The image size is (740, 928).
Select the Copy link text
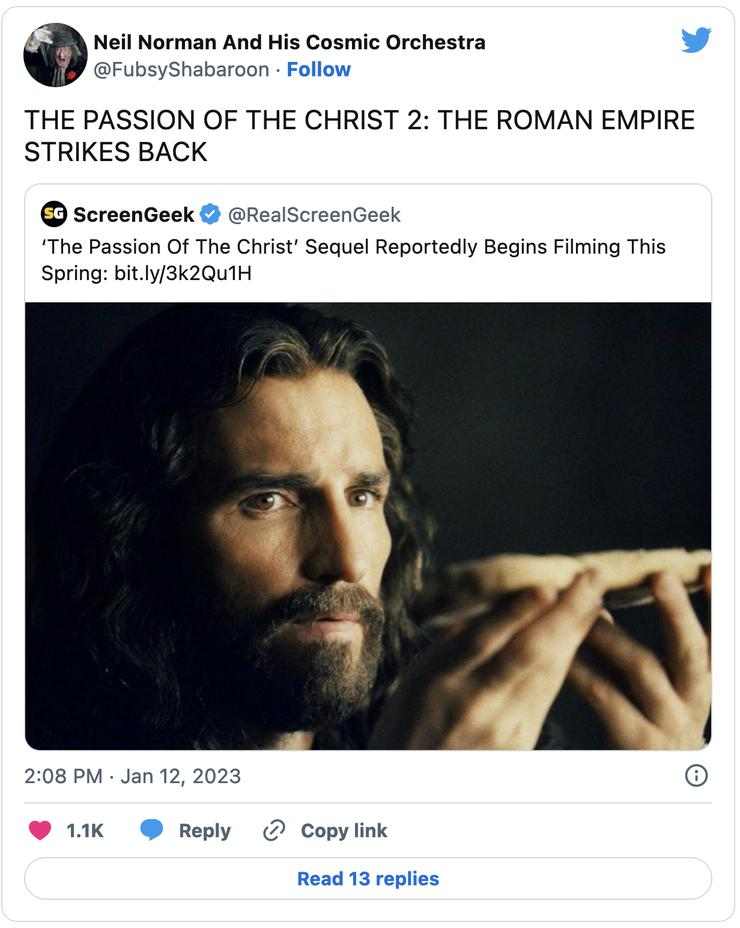click(343, 830)
